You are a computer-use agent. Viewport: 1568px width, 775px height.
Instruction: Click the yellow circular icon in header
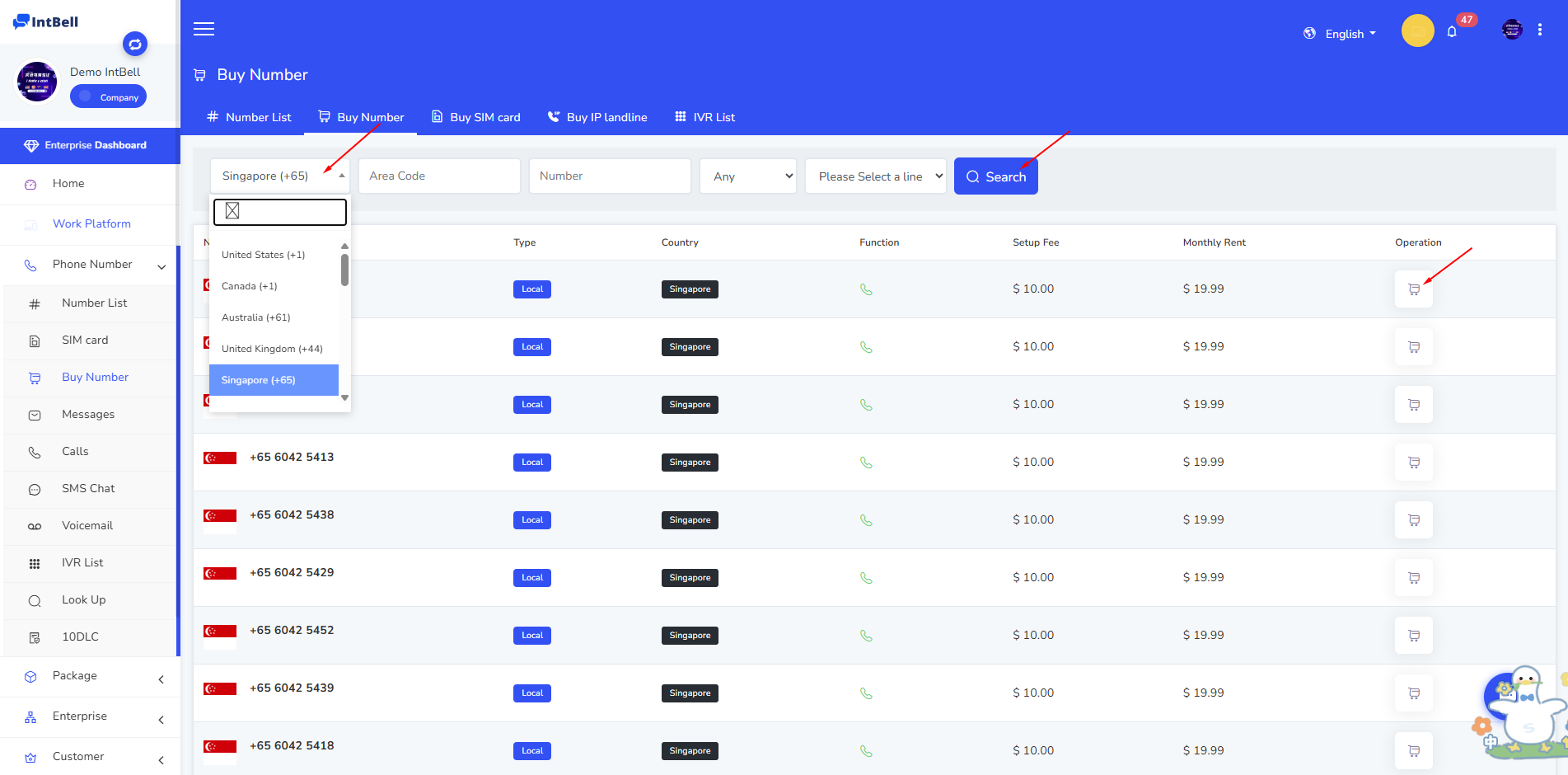point(1417,31)
